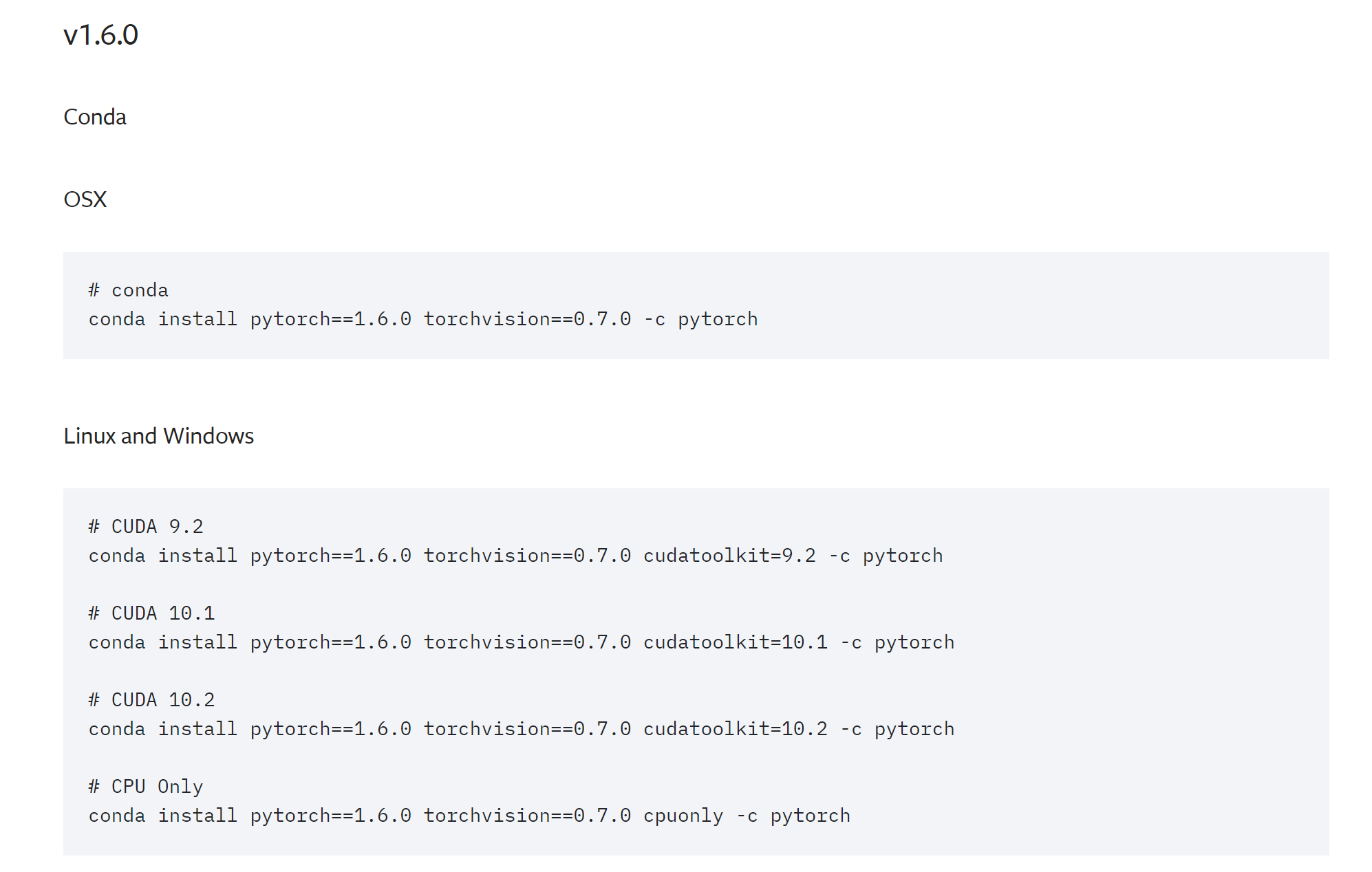Click 'torchvision==0.7.0' in the OSX command
Viewport: 1372px width, 872px height.
(x=528, y=319)
